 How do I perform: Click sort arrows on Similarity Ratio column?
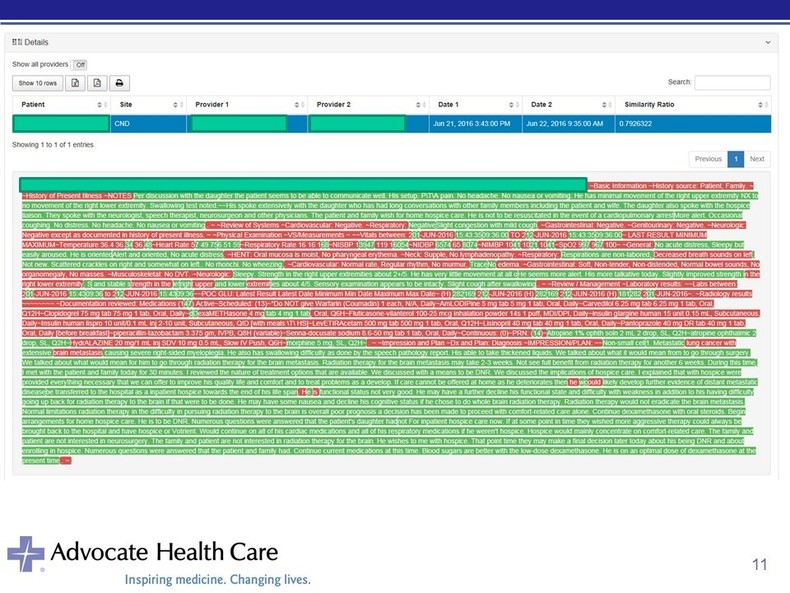764,105
